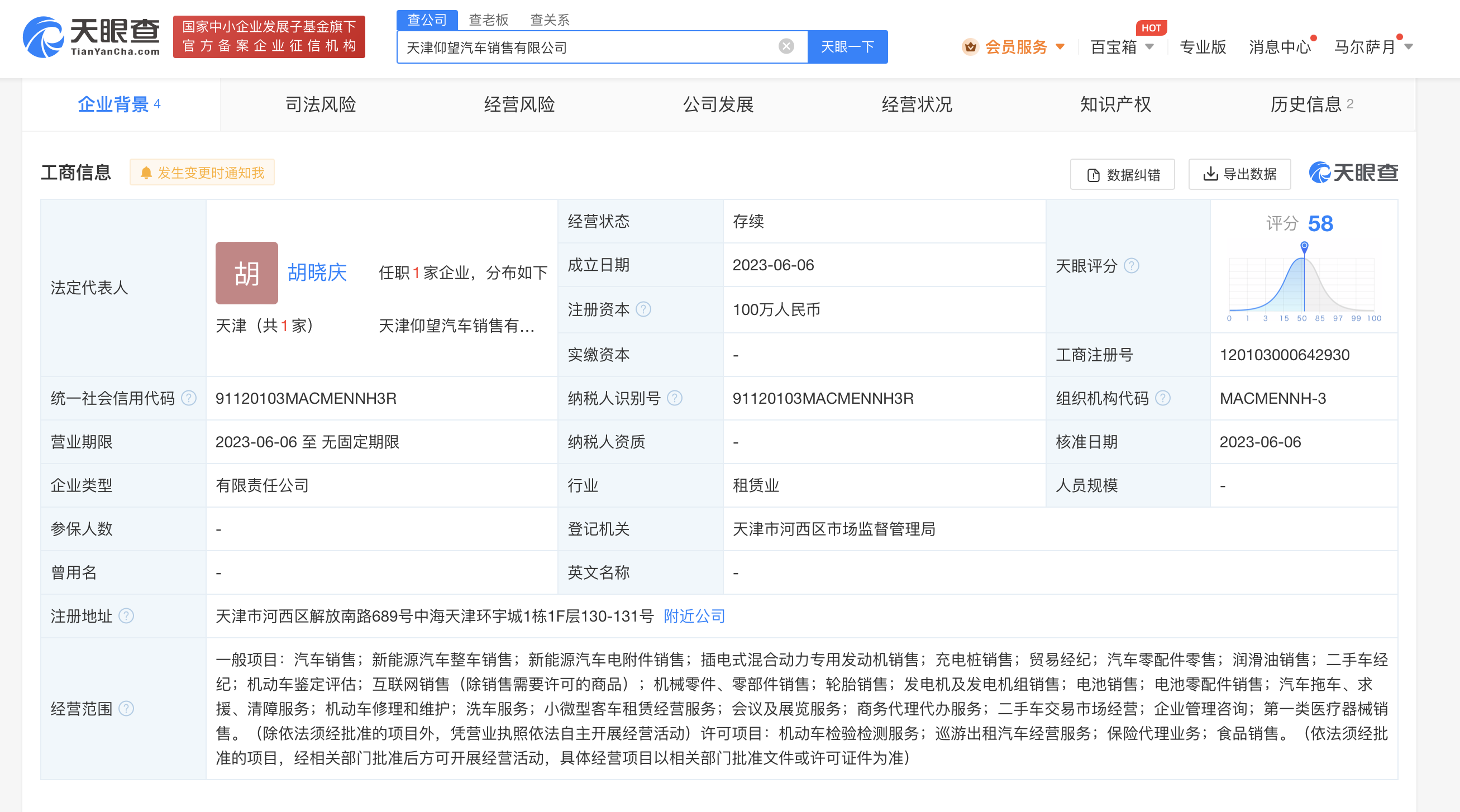1460x812 pixels.
Task: Select the 成立日期 value 2023-06-06
Action: [x=773, y=265]
